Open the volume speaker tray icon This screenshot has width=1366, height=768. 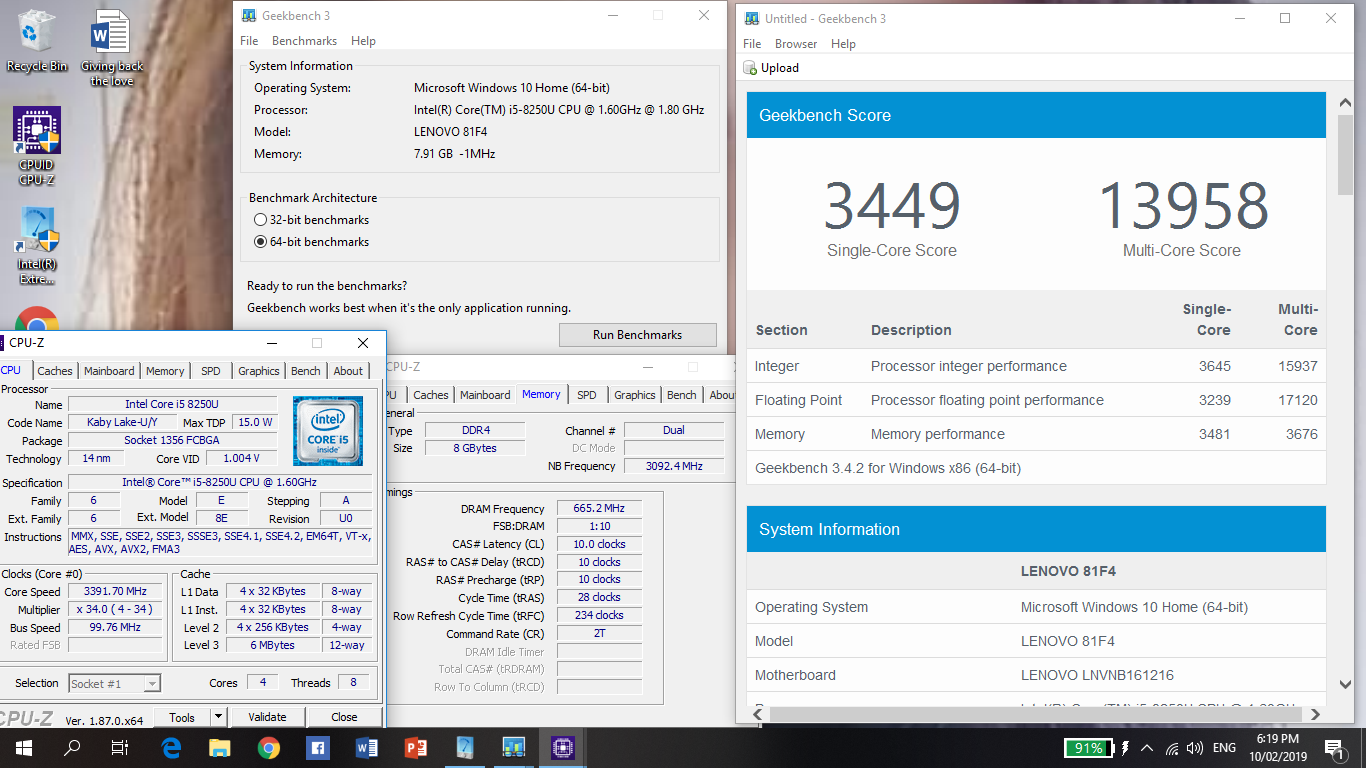[x=1194, y=748]
